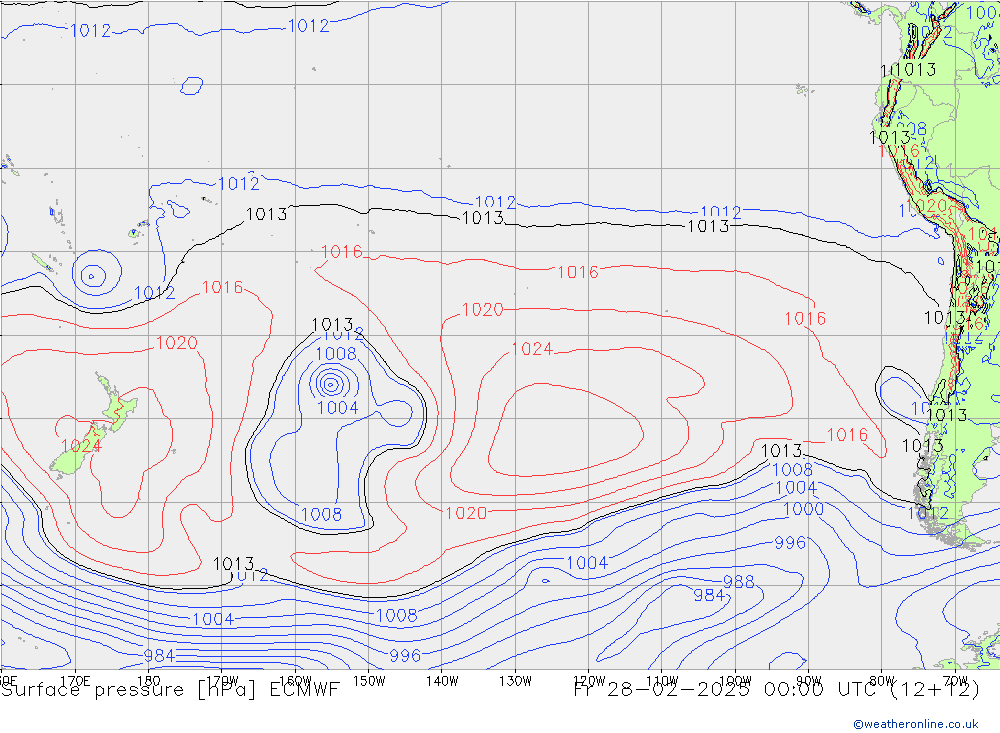Click the 'Surface pressure [hPa] ECMWF' title

coord(170,690)
